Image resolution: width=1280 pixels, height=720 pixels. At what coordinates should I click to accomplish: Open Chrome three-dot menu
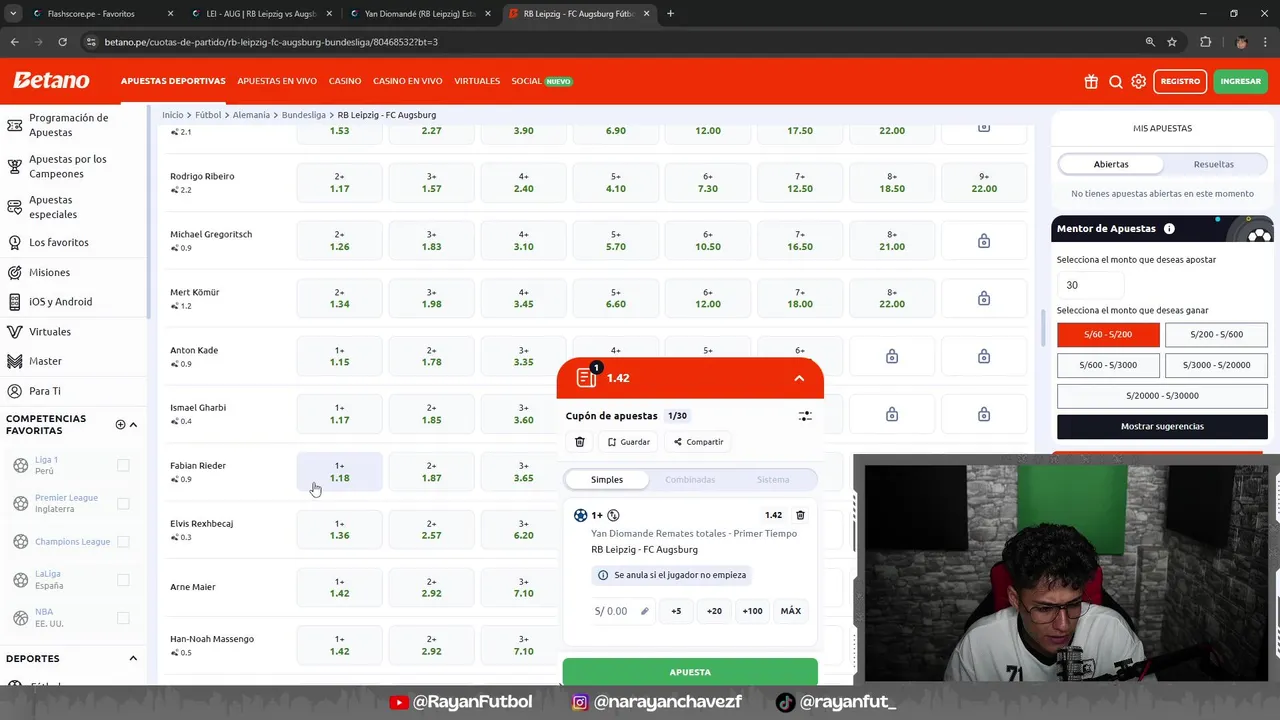(x=1266, y=42)
